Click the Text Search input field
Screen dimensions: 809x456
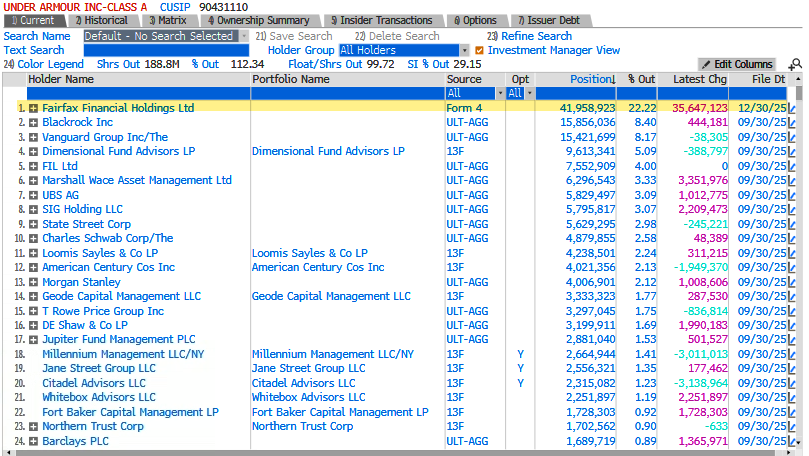(x=166, y=50)
